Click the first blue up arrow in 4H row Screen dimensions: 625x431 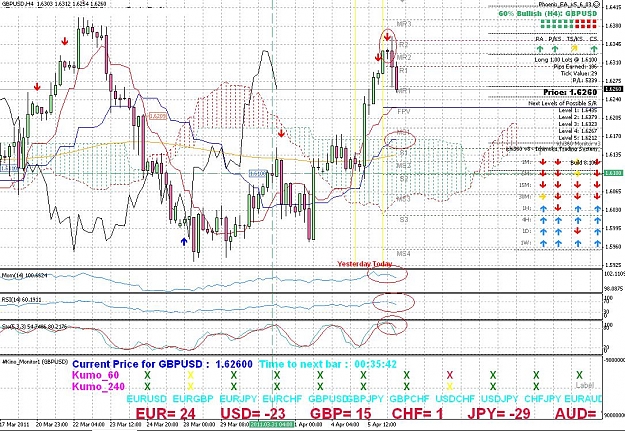(543, 220)
